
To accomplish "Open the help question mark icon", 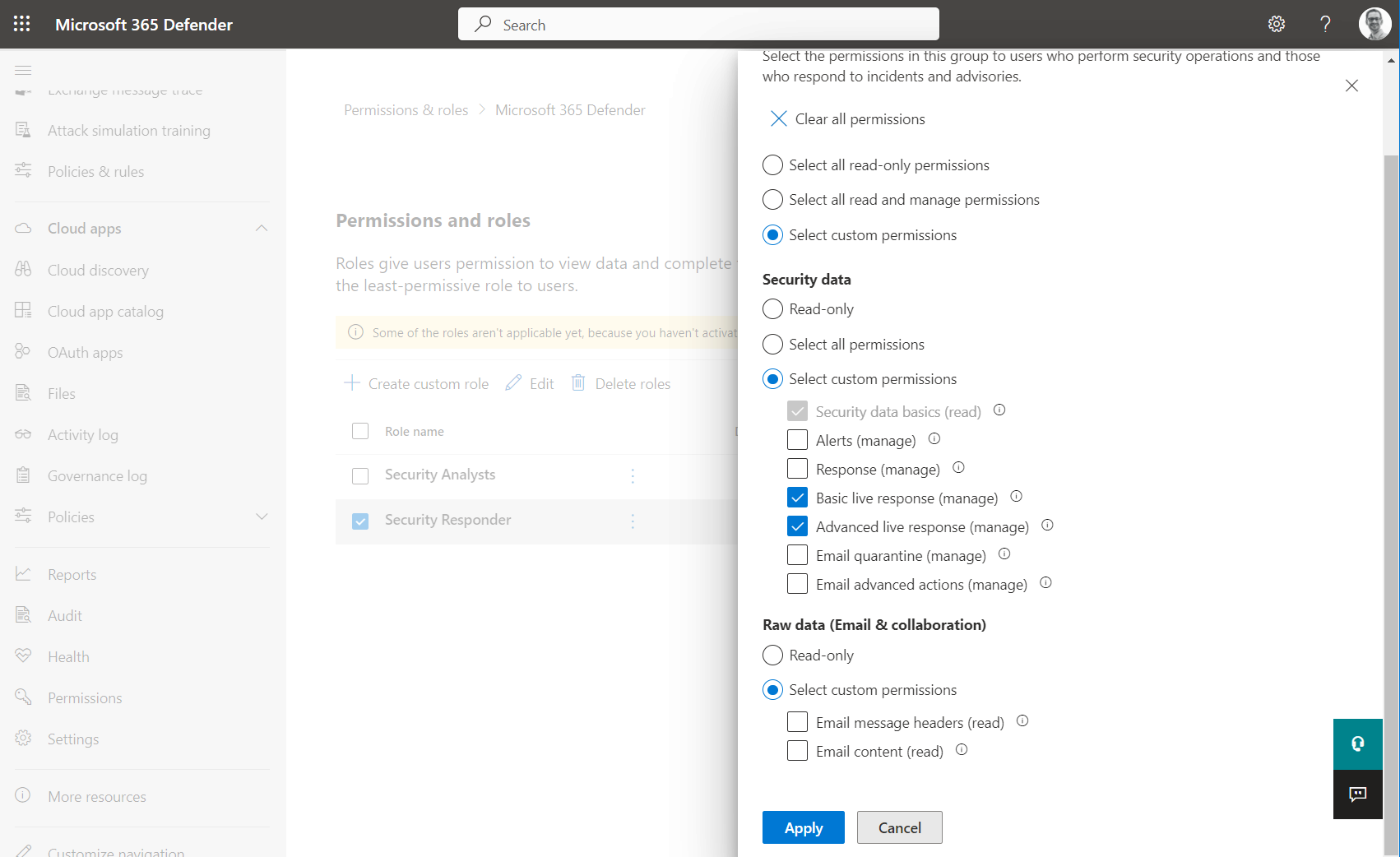I will pos(1325,24).
